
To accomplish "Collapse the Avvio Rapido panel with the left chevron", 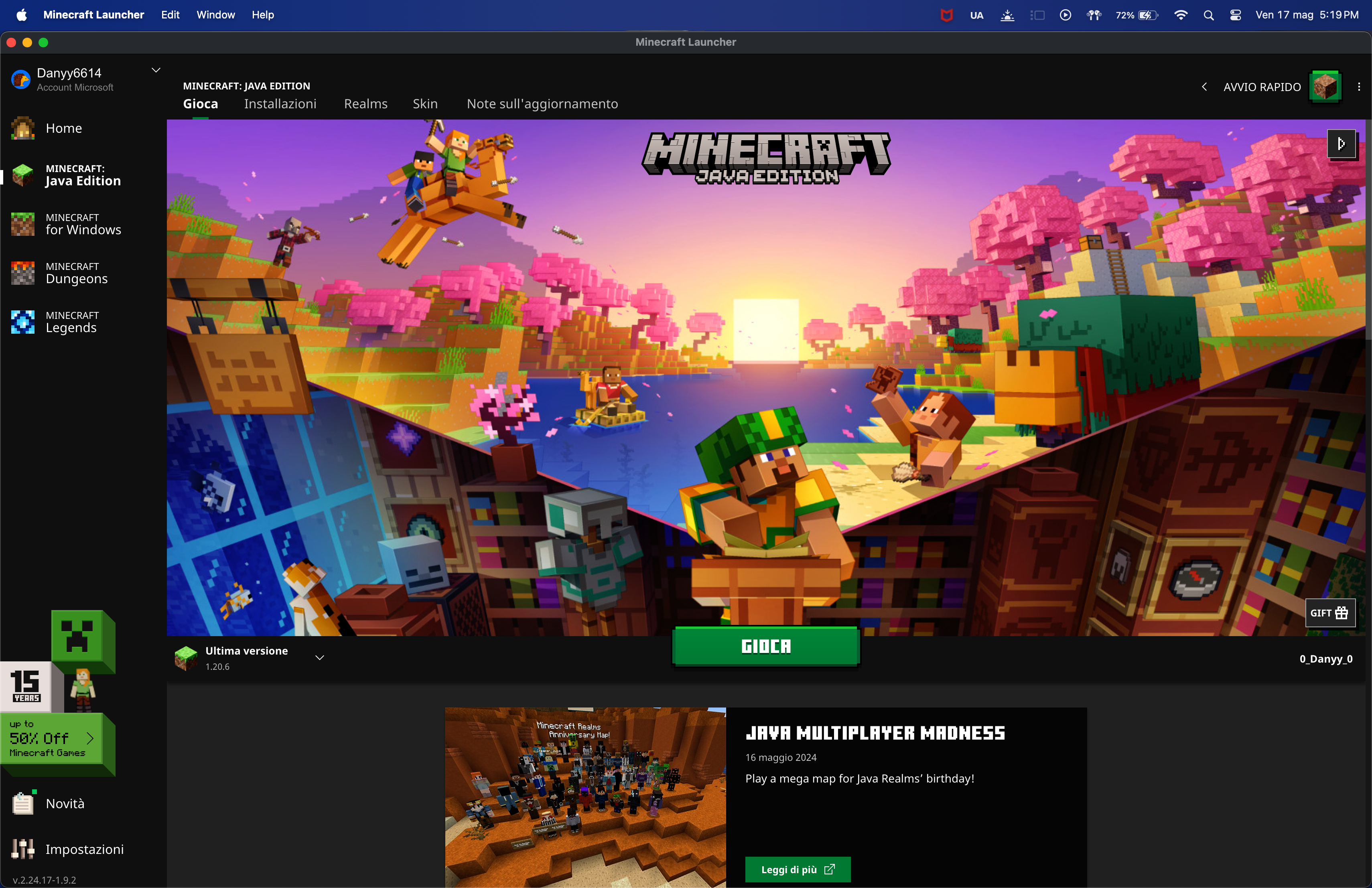I will tap(1204, 87).
